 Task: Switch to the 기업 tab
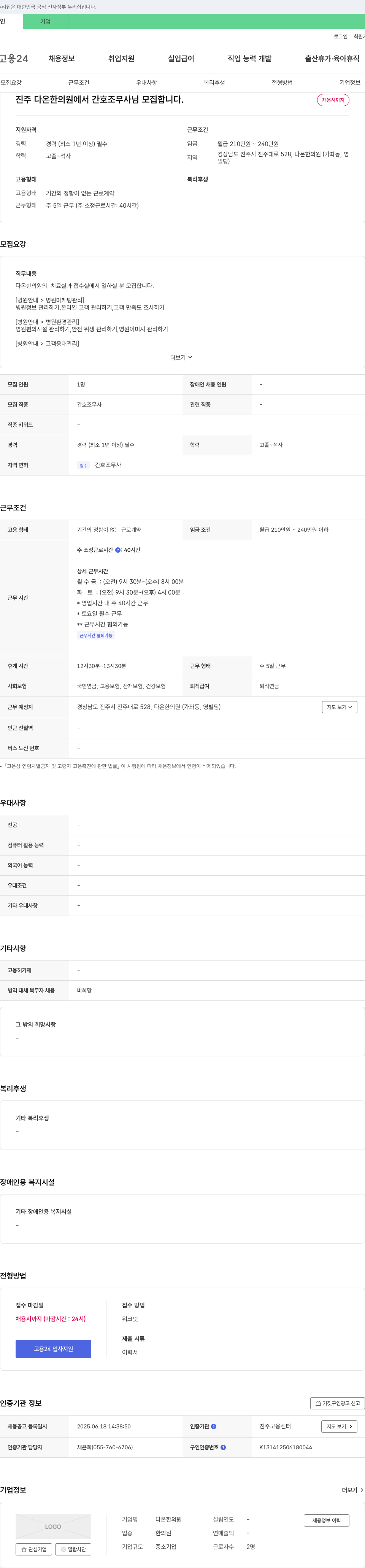click(46, 21)
